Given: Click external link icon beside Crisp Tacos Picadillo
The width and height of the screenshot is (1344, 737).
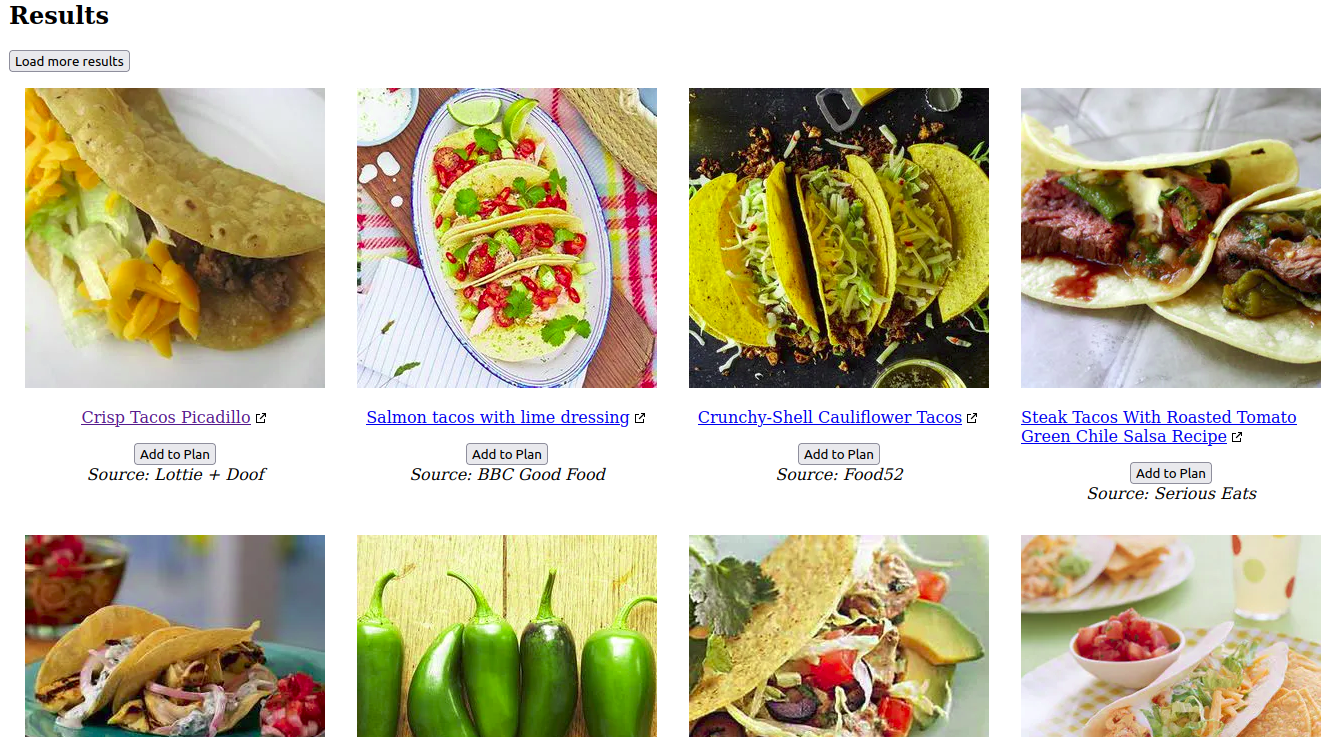Looking at the screenshot, I should [261, 418].
